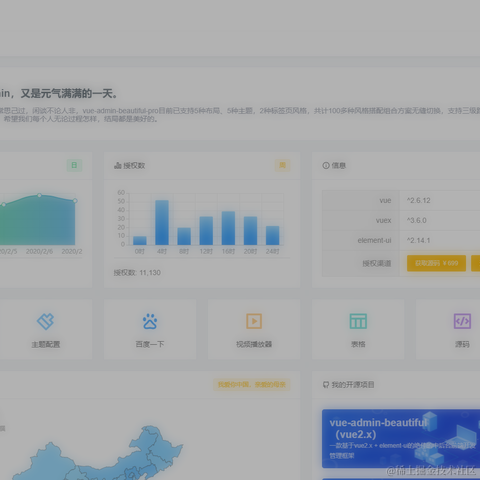Click the yellow 周 tag
The height and width of the screenshot is (480, 480).
tap(282, 165)
